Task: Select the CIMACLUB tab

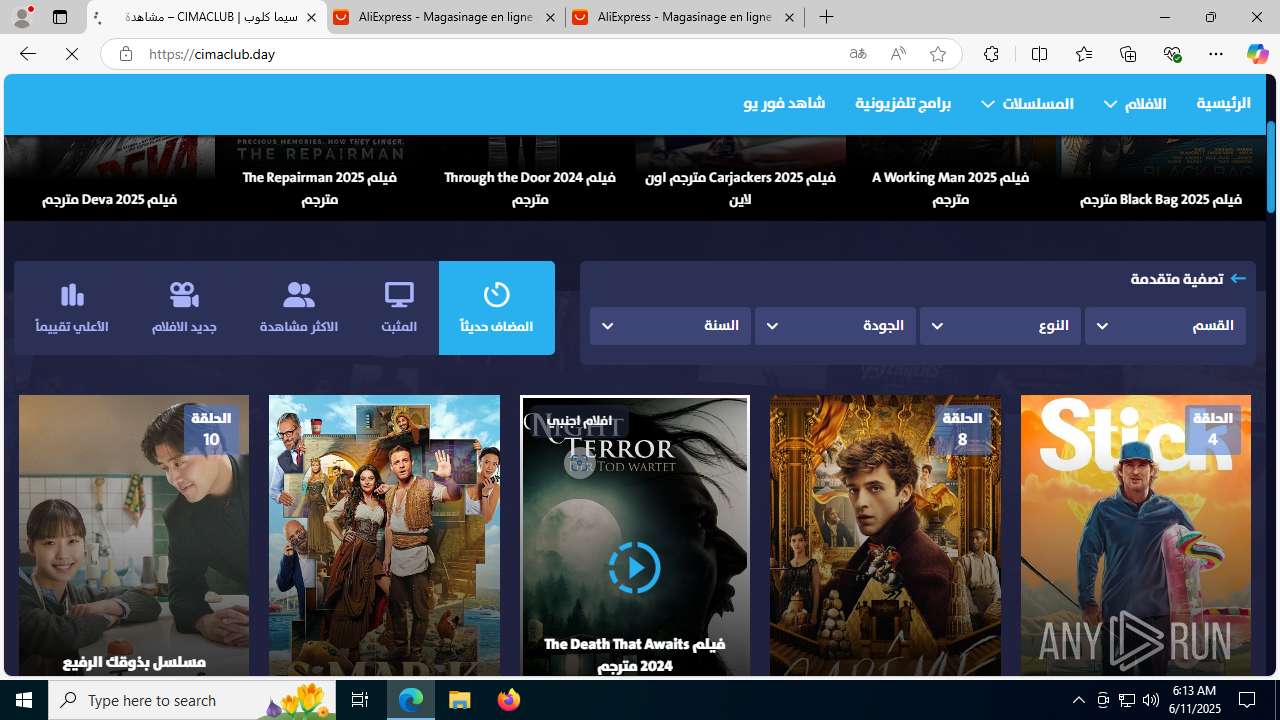Action: 207,18
